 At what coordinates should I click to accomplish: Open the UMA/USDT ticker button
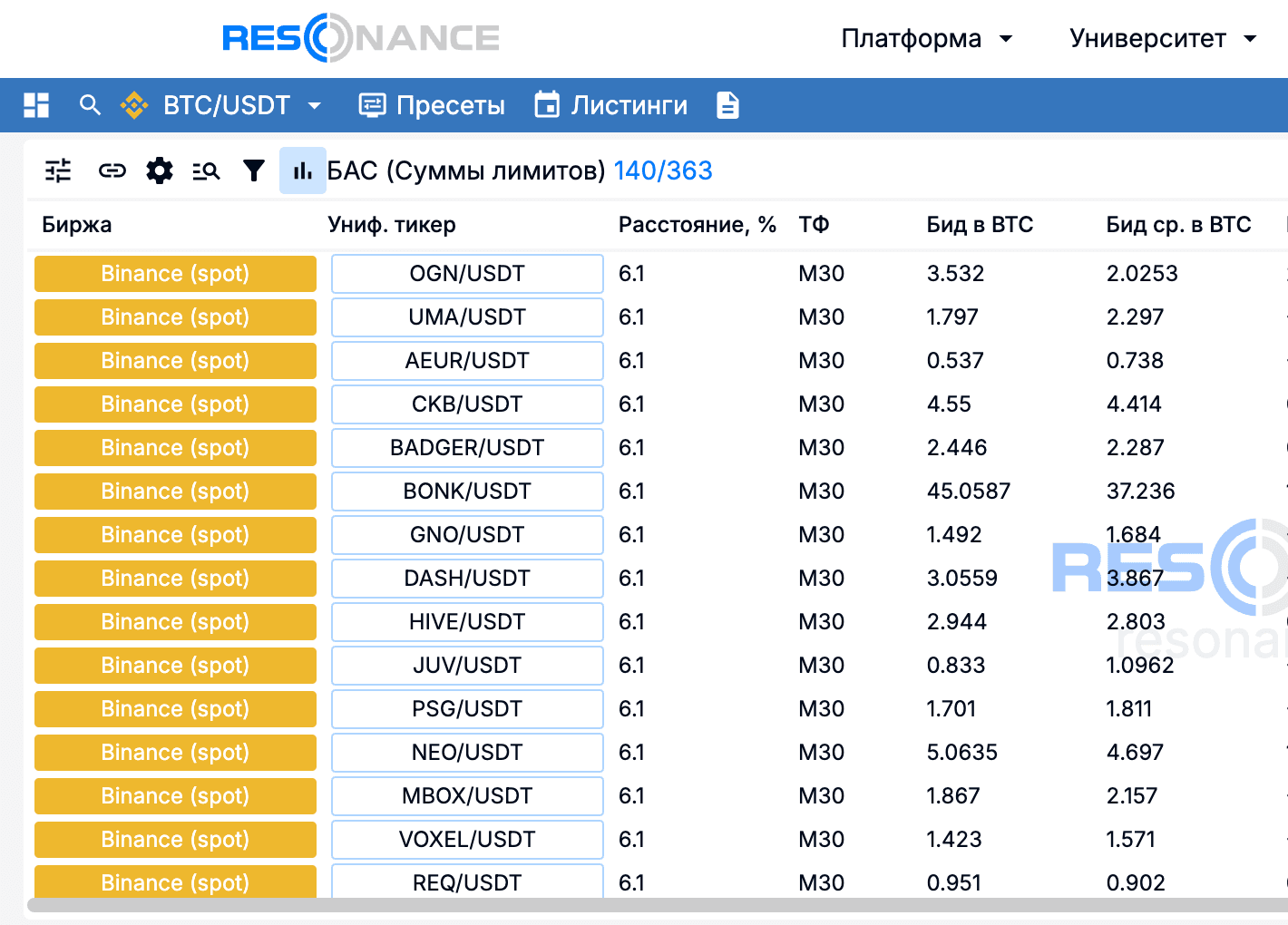467,317
